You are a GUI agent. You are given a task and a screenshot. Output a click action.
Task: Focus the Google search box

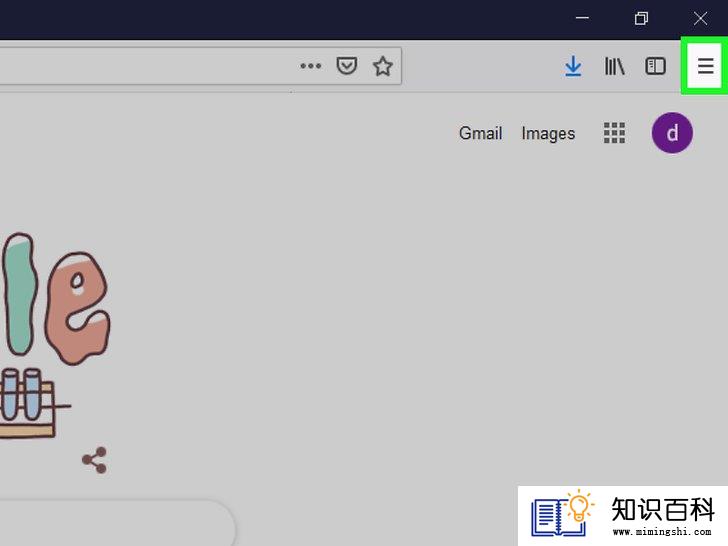[x=116, y=523]
